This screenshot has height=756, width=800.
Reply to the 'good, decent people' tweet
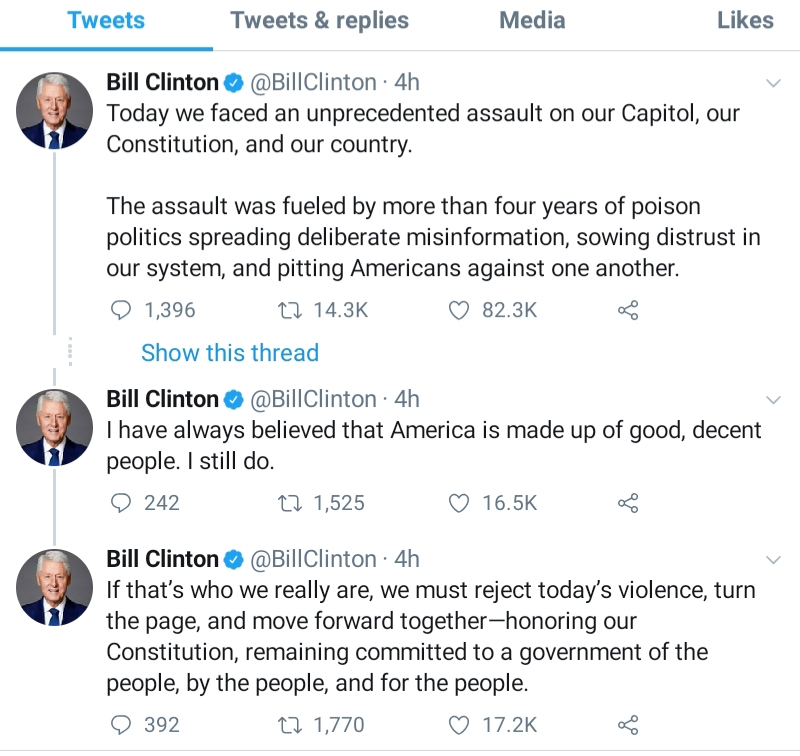121,504
